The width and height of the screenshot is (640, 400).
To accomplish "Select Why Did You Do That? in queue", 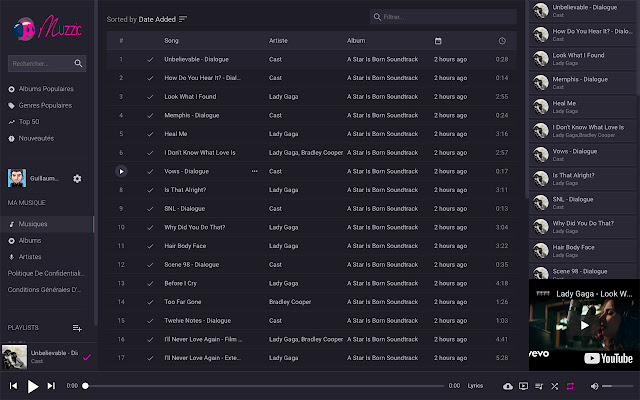I will [582, 227].
